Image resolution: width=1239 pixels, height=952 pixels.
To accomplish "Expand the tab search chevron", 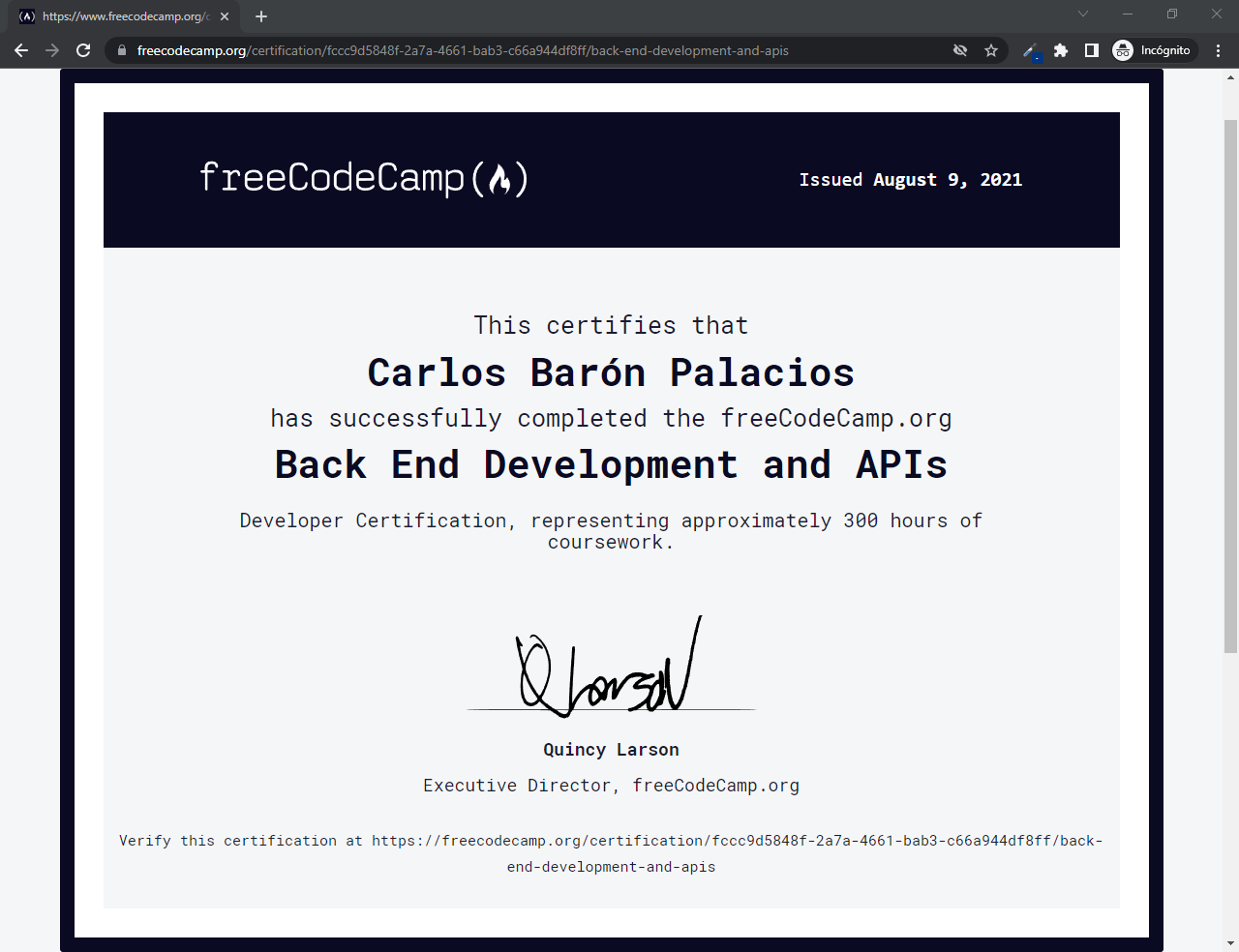I will click(x=1083, y=15).
